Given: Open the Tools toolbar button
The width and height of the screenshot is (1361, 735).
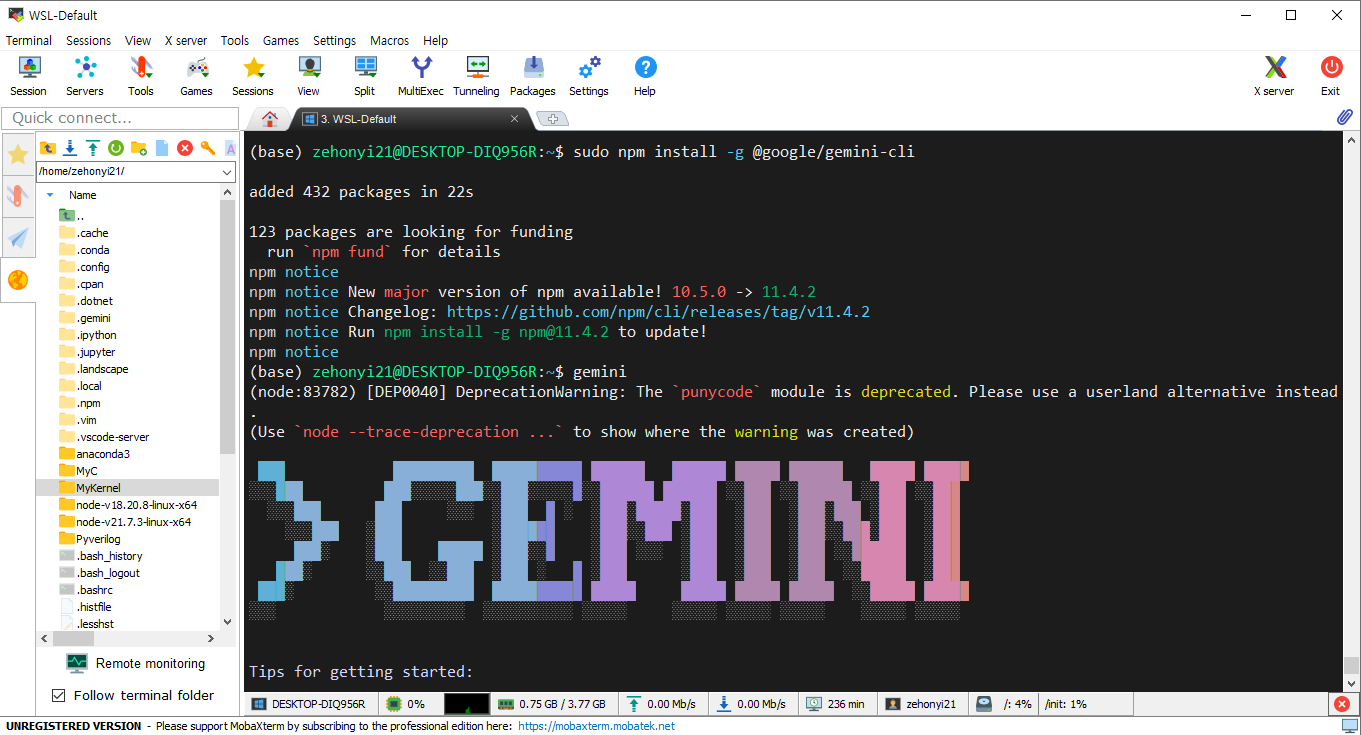Looking at the screenshot, I should pyautogui.click(x=141, y=76).
